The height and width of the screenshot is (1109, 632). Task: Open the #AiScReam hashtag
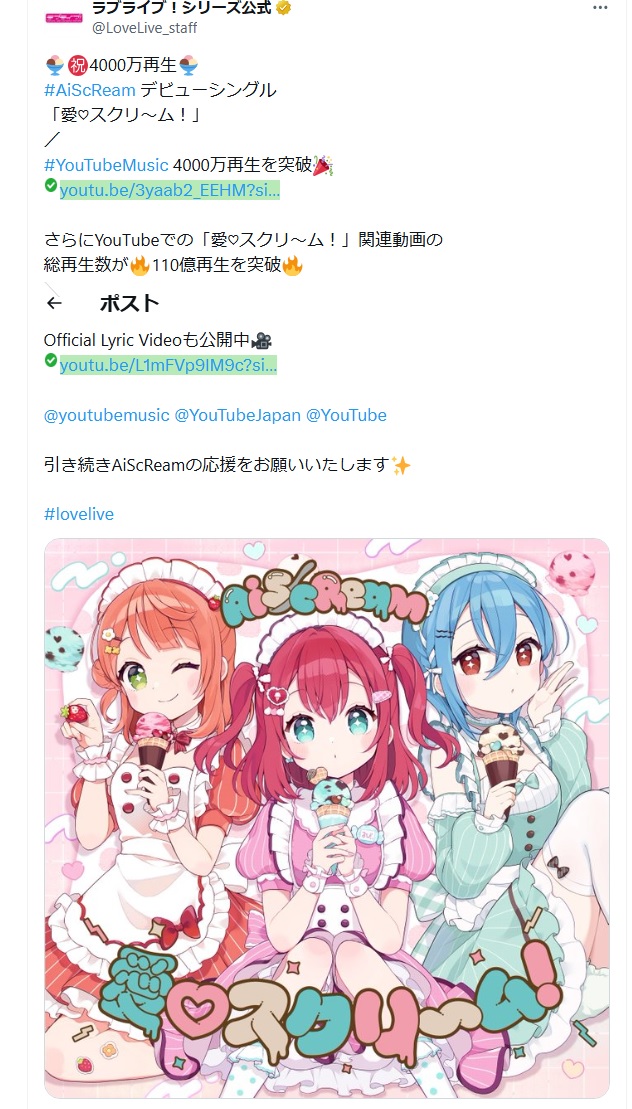(x=90, y=90)
